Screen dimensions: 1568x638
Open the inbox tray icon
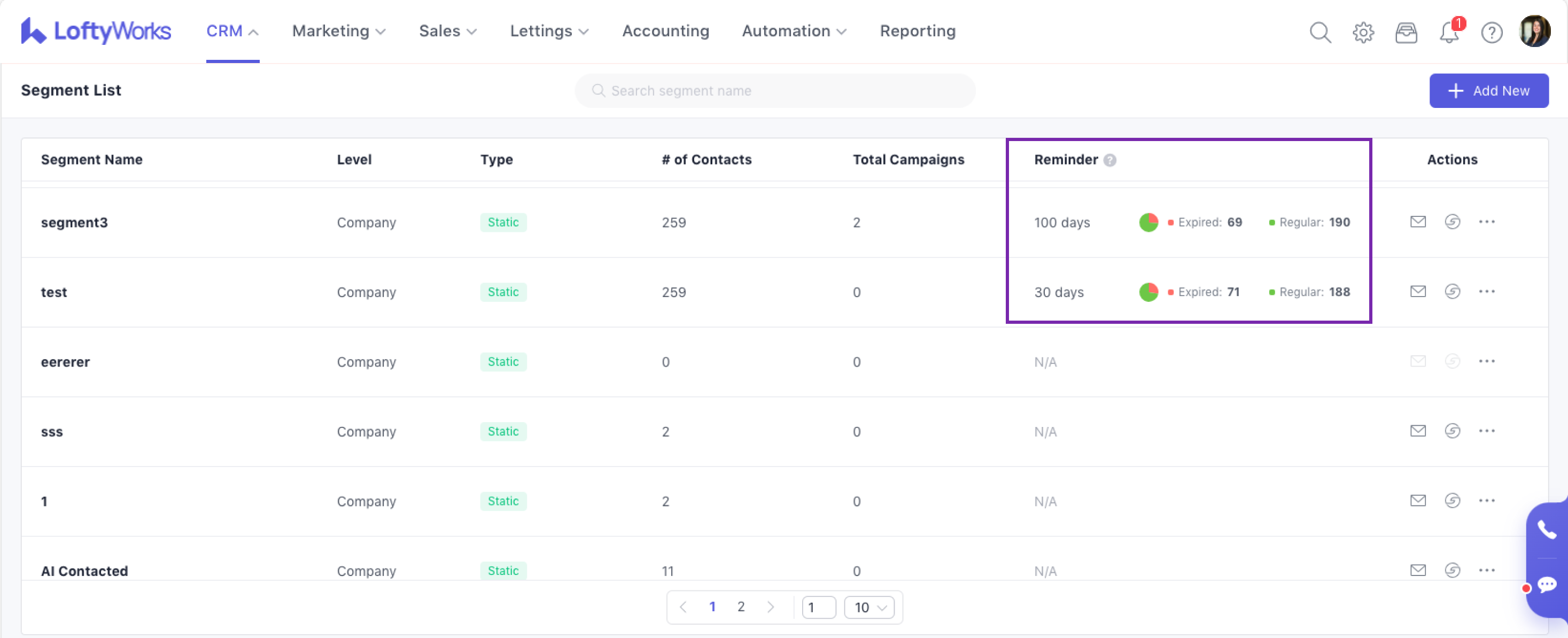pos(1406,32)
